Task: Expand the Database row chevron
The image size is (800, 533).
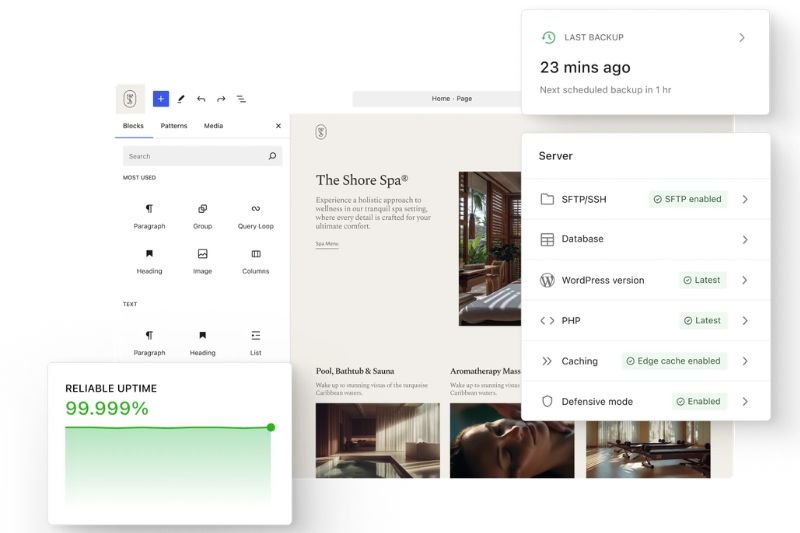Action: [745, 240]
